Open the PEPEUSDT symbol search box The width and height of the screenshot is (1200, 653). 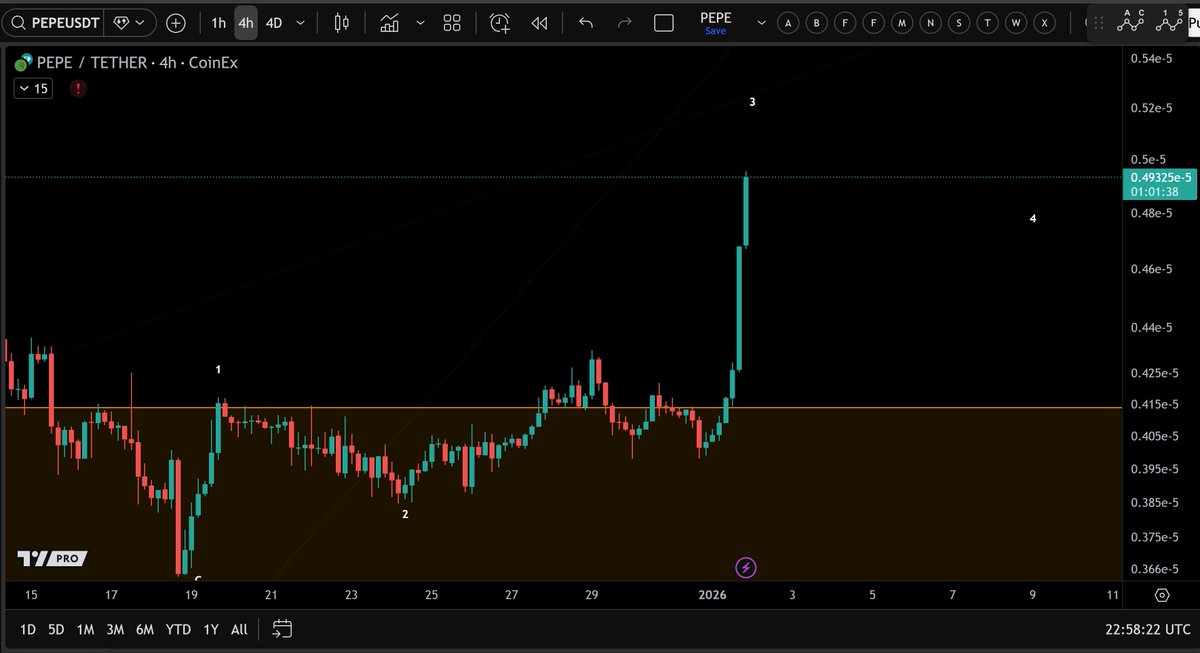tap(52, 22)
